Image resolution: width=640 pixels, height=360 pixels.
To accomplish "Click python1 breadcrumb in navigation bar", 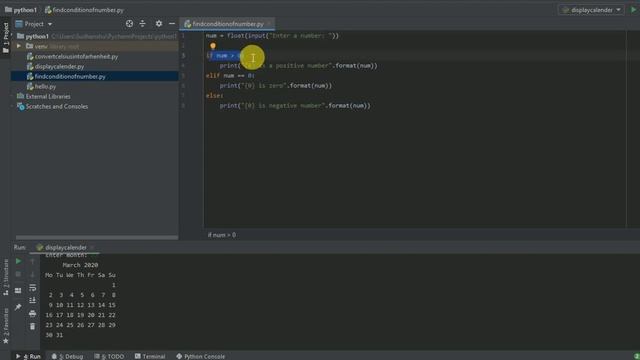I will tap(20, 10).
